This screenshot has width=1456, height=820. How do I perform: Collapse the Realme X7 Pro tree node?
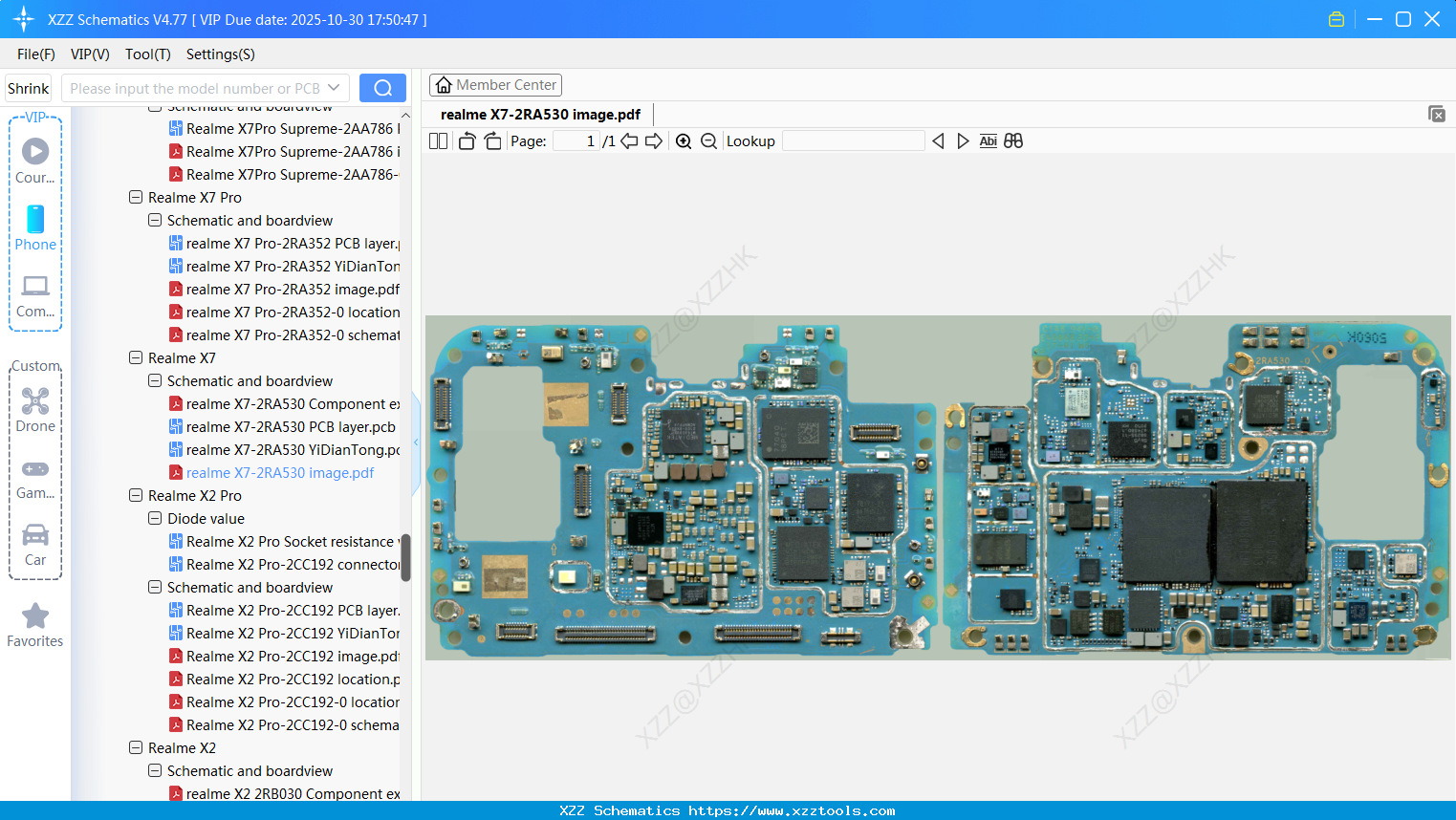[136, 198]
